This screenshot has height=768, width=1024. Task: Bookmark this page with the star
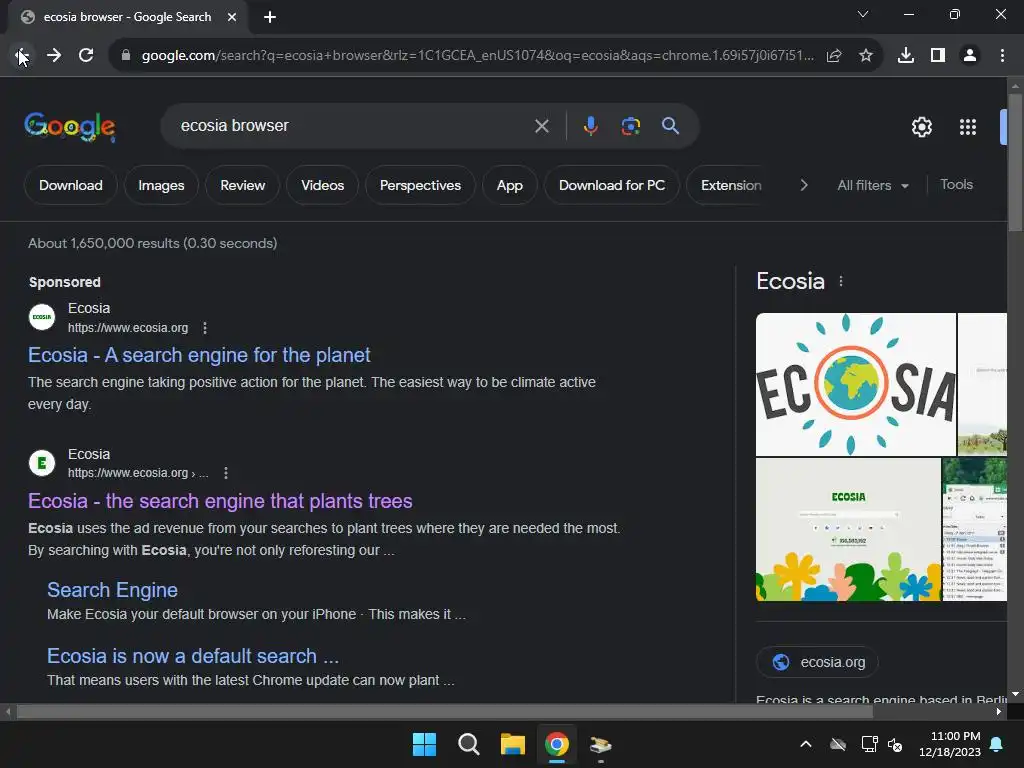pos(866,56)
